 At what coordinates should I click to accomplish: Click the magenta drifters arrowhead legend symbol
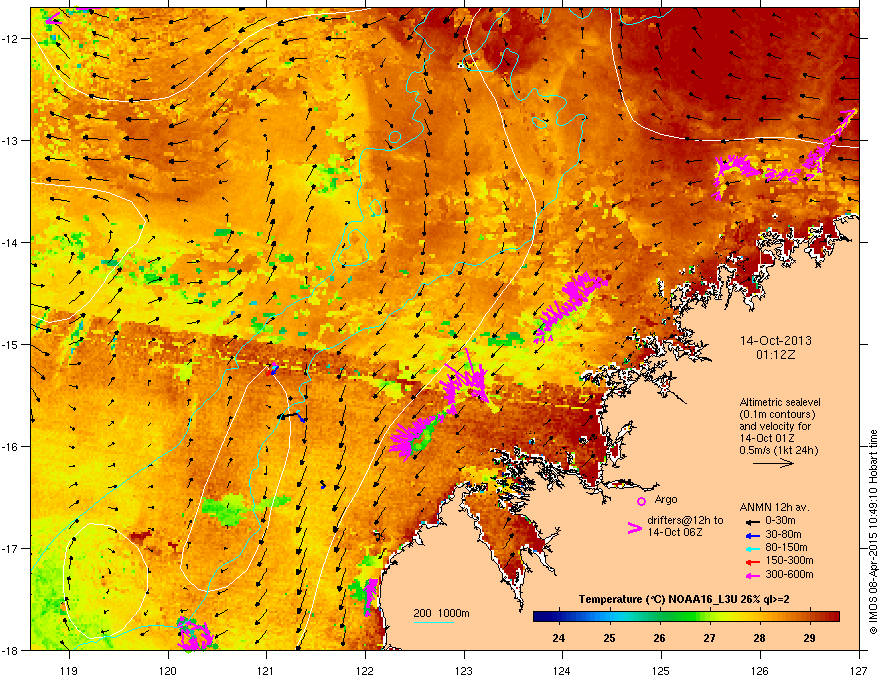click(634, 528)
